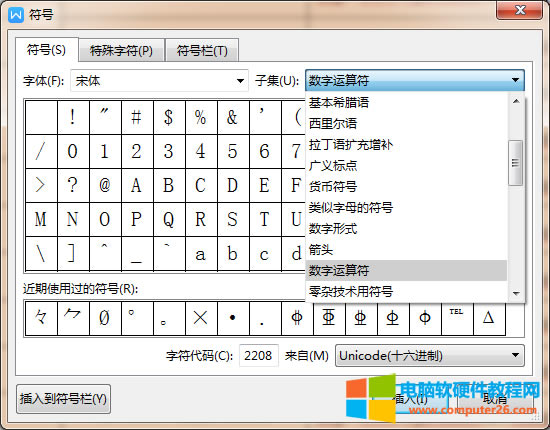550x430 pixels.
Task: Pick the % symbol in the grid
Action: coord(201,117)
